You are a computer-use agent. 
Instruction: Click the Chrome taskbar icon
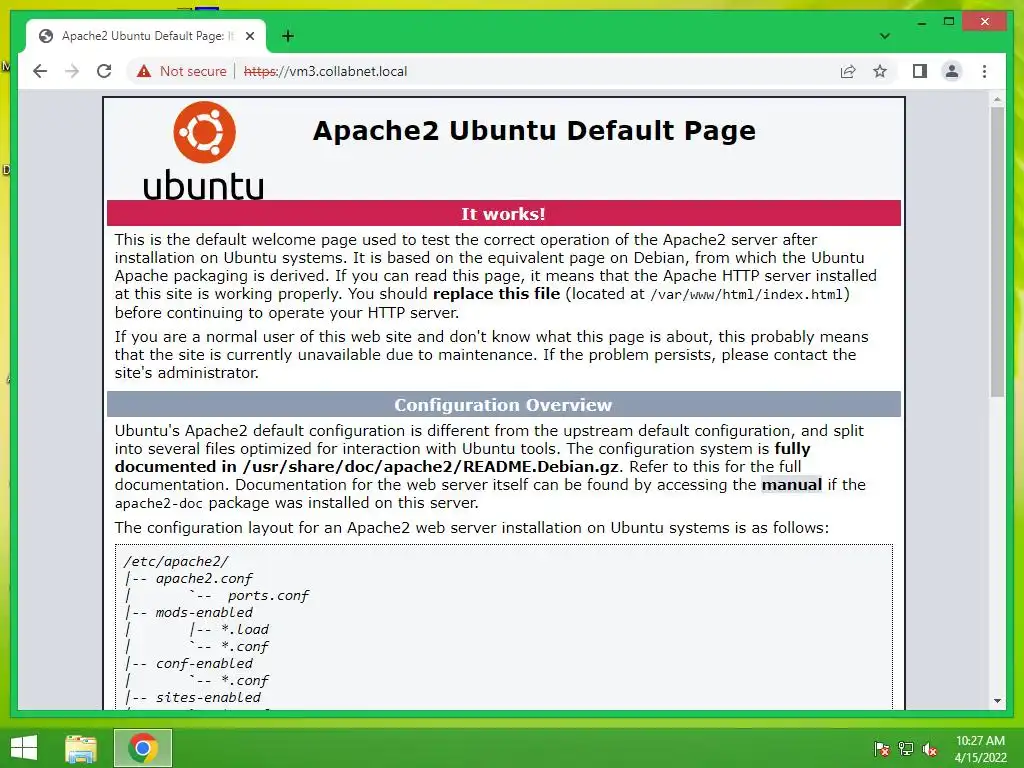(x=143, y=748)
